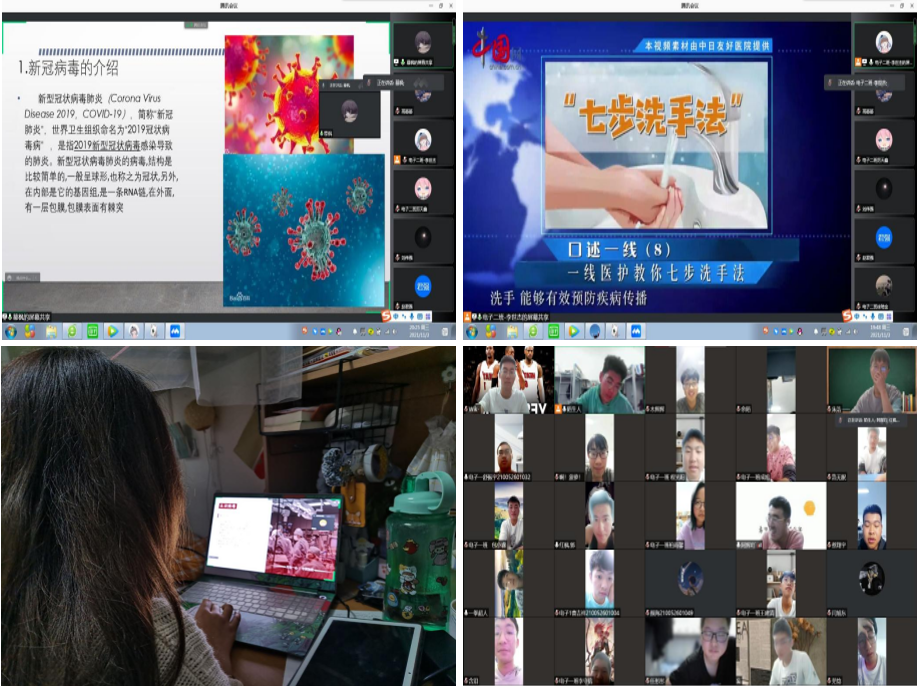The height and width of the screenshot is (686, 917).
Task: Open Tencent Video play icon under the COVID slide
Action: [113, 331]
